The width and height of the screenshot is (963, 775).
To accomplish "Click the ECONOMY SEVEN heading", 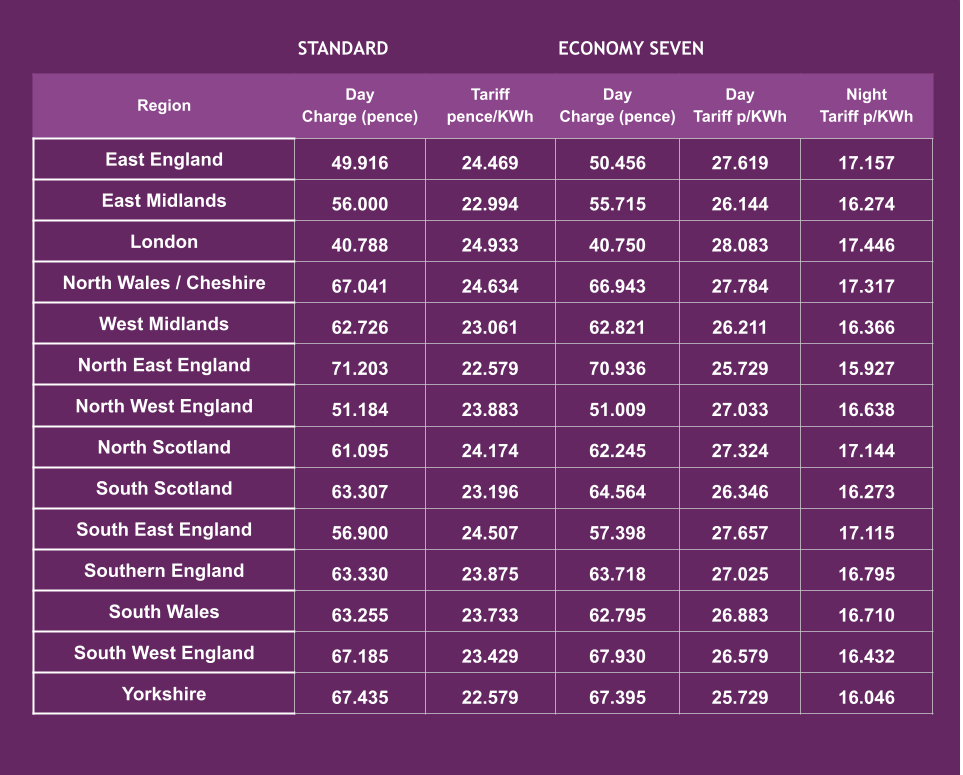I will pyautogui.click(x=630, y=48).
